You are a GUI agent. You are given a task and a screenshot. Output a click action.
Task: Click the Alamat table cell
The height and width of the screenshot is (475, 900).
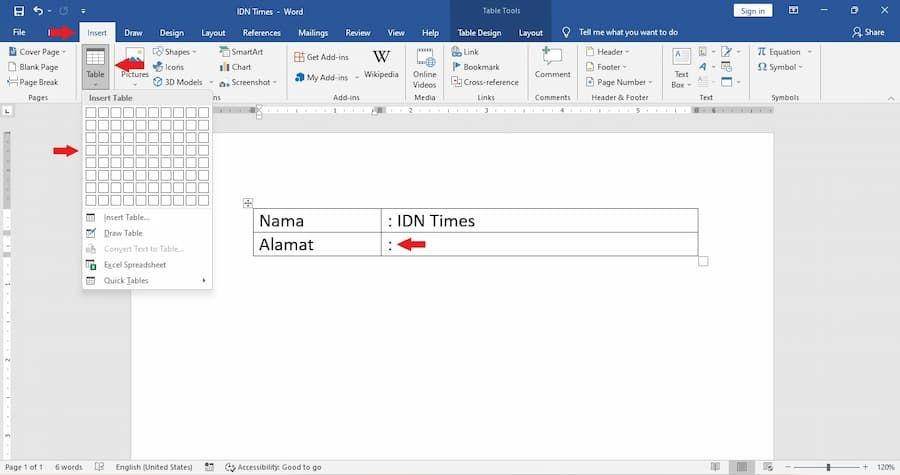[317, 244]
